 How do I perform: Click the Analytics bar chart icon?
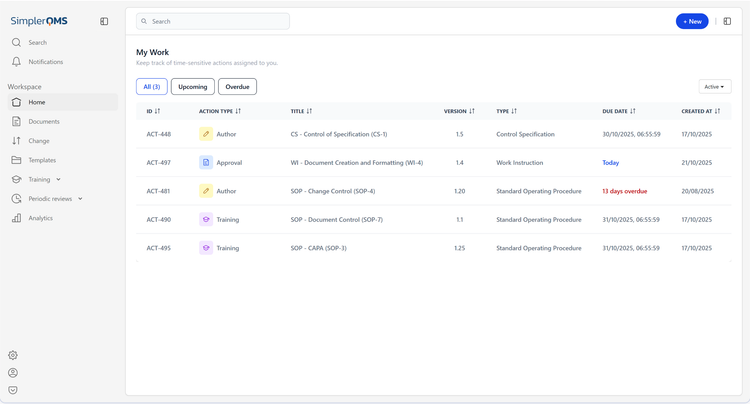point(16,218)
